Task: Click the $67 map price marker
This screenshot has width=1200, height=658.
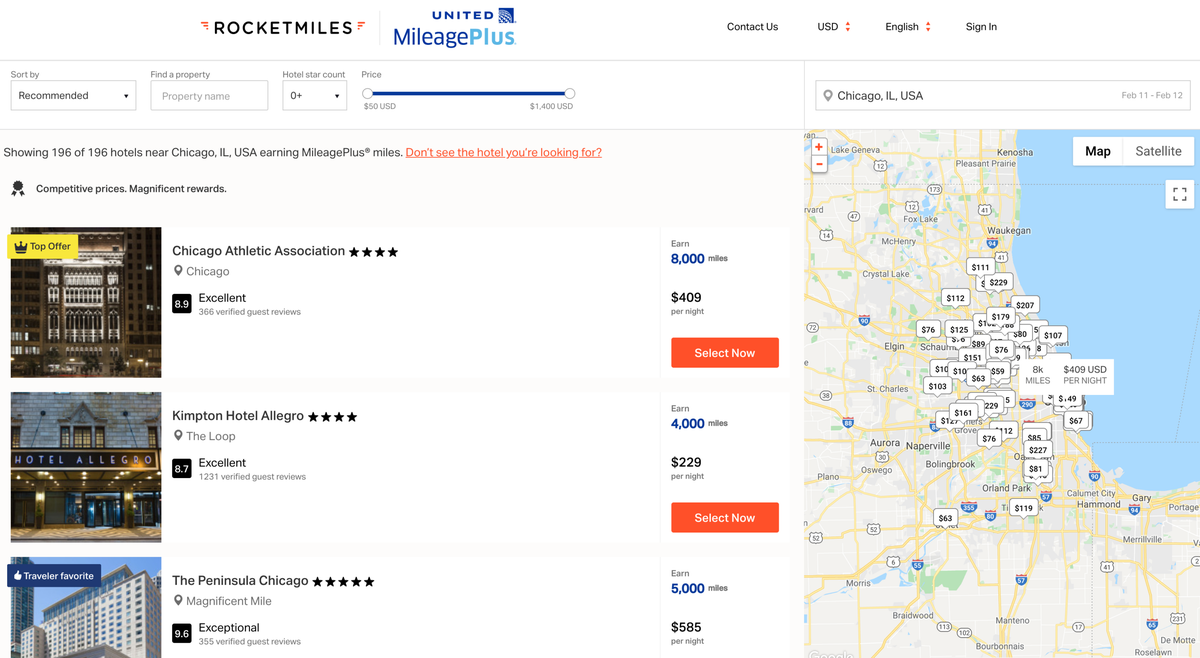Action: [1075, 421]
